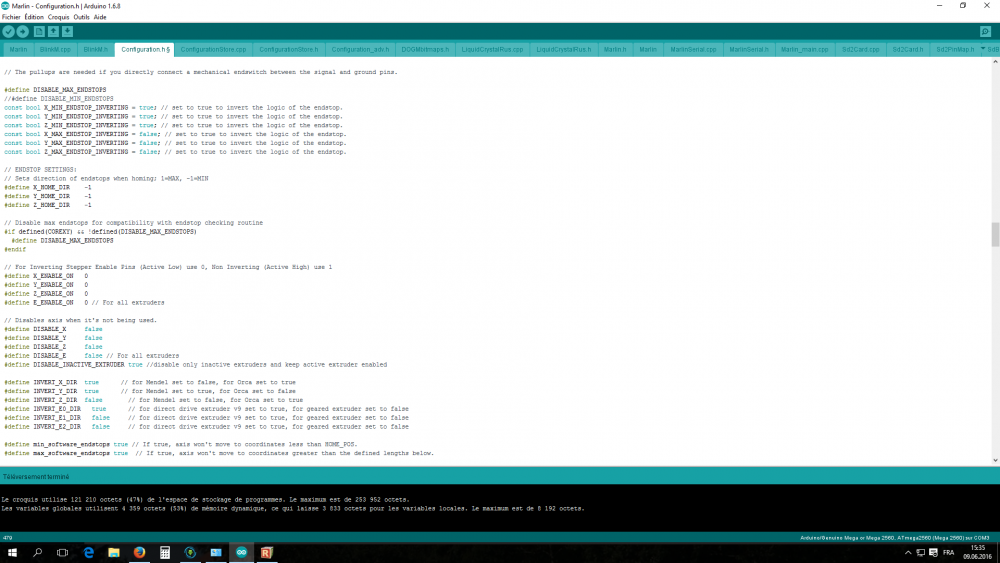Create a new sketch with the New icon
The height and width of the screenshot is (563, 1000).
(x=39, y=31)
